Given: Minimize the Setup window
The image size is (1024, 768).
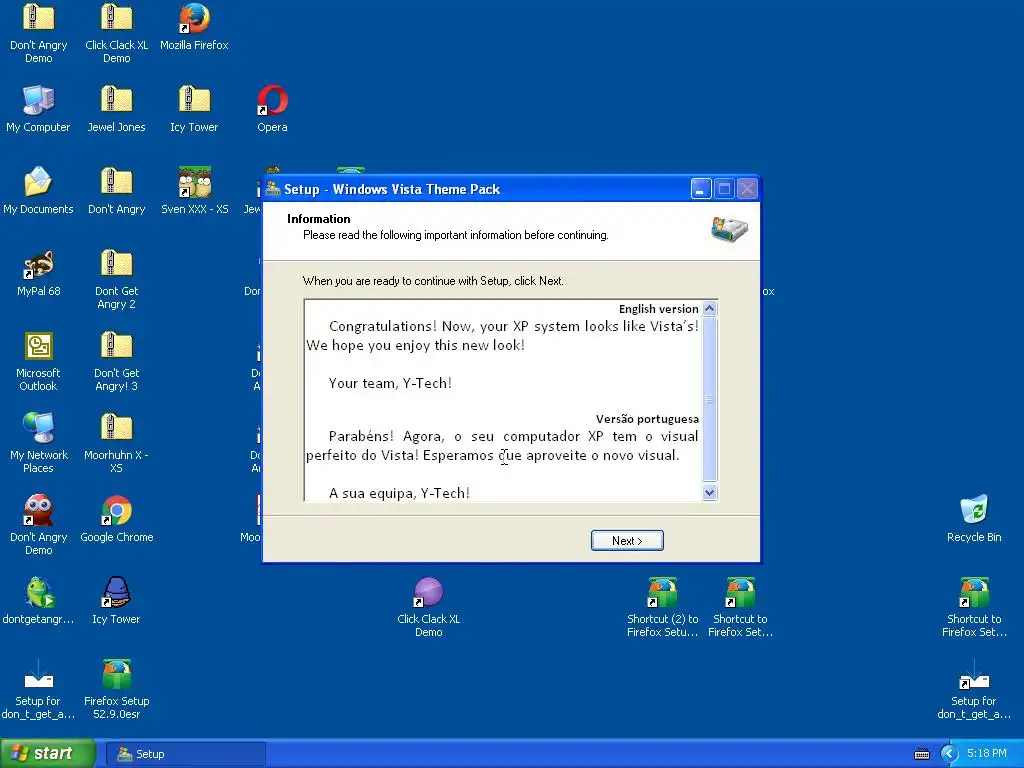Looking at the screenshot, I should (x=701, y=189).
